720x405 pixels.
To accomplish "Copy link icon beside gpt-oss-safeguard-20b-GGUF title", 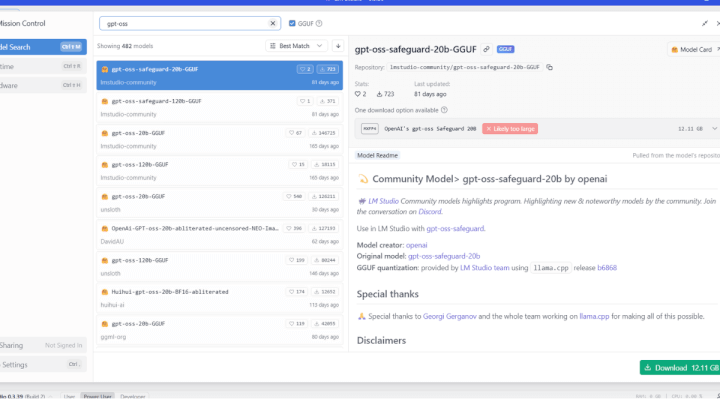I will [486, 49].
